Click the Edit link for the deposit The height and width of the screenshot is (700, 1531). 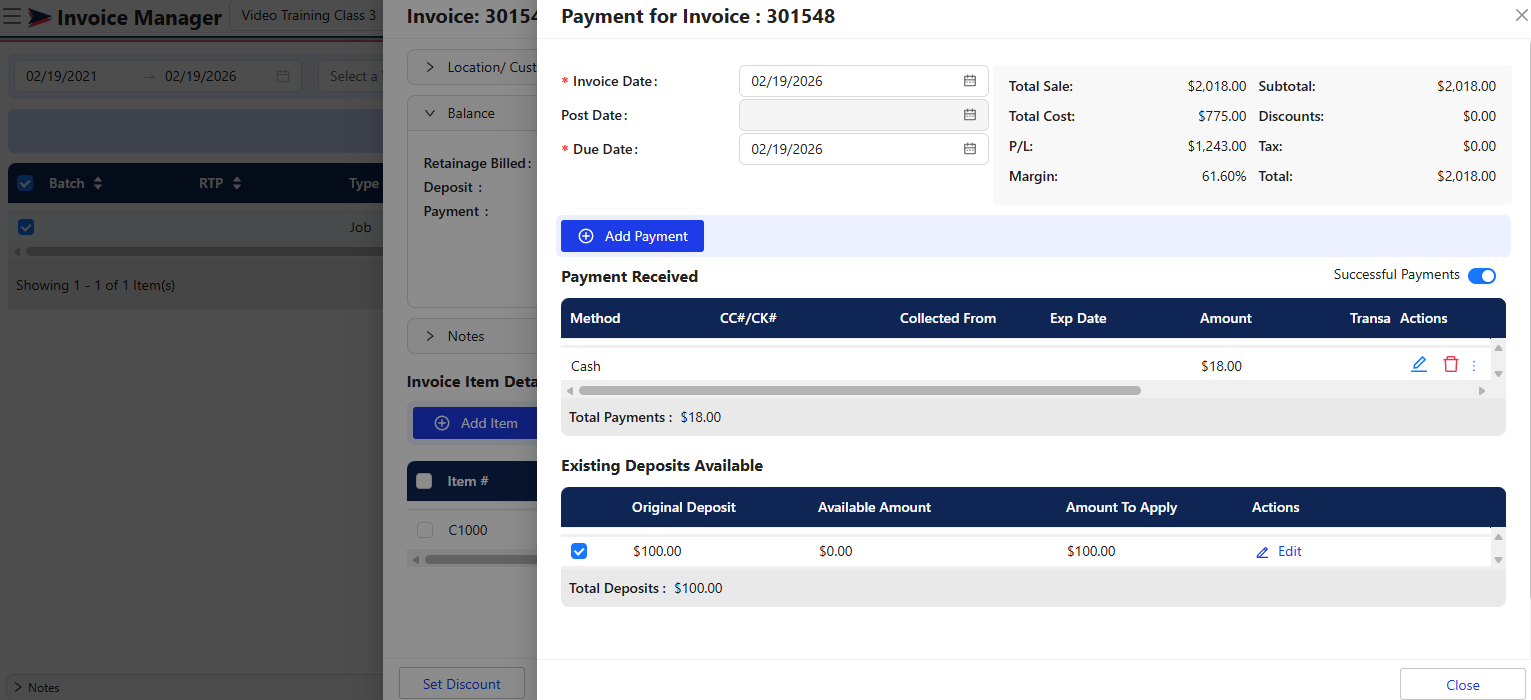click(1279, 551)
